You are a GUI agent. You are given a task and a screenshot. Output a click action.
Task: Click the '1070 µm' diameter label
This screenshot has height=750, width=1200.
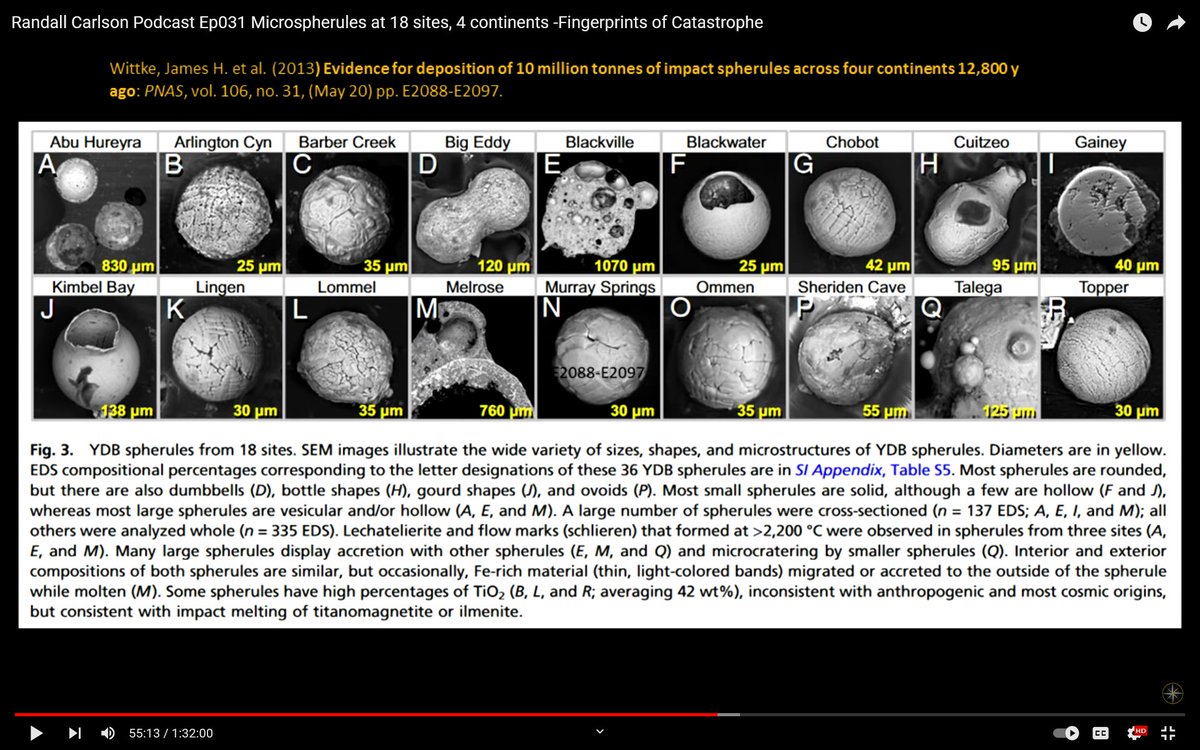click(626, 266)
